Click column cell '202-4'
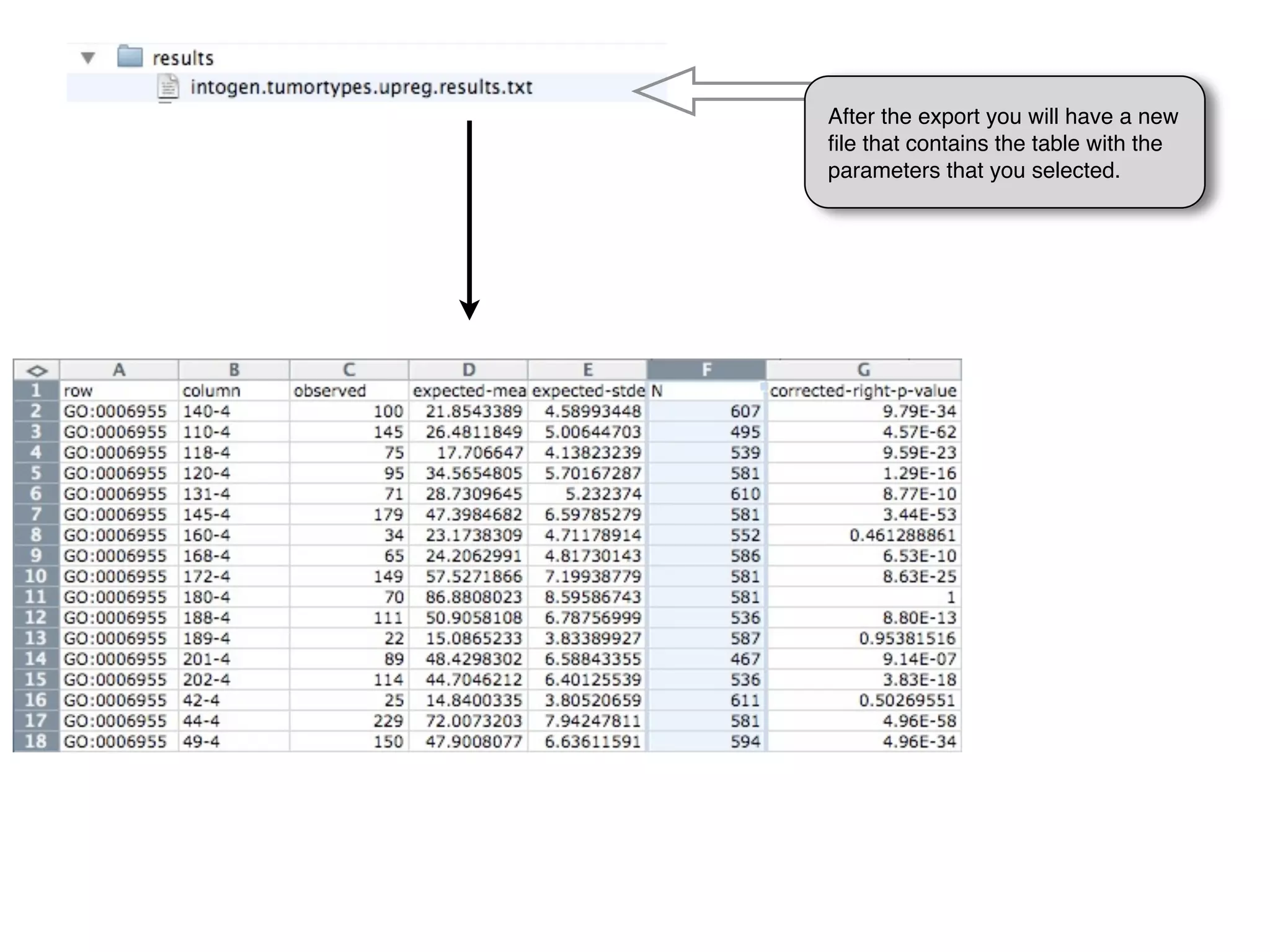The width and height of the screenshot is (1270, 952). [234, 679]
